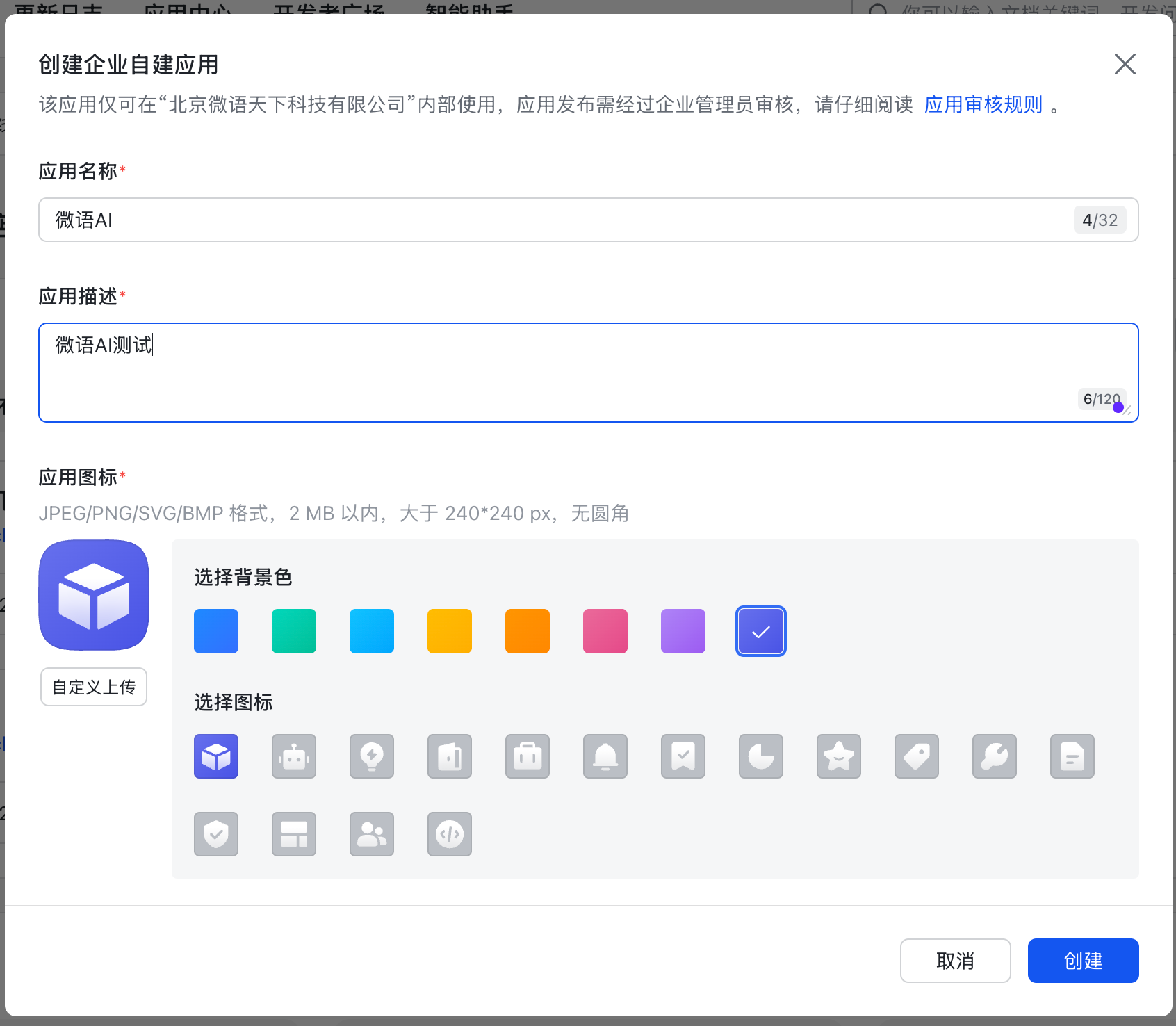The image size is (1176, 1026).
Task: Select the bell notification icon
Action: (605, 756)
